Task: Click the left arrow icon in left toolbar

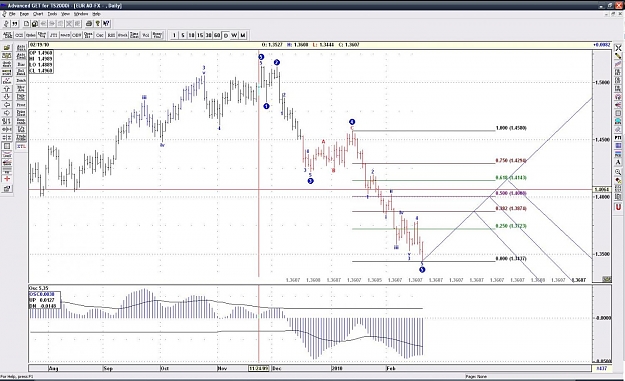Action: coord(7,105)
